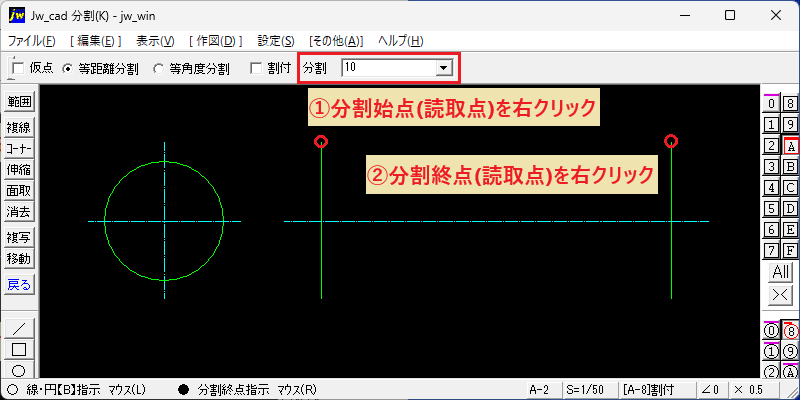Viewport: 800px width, 400px height.
Task: Click the Jw_cad application logo icon
Action: [x=16, y=15]
